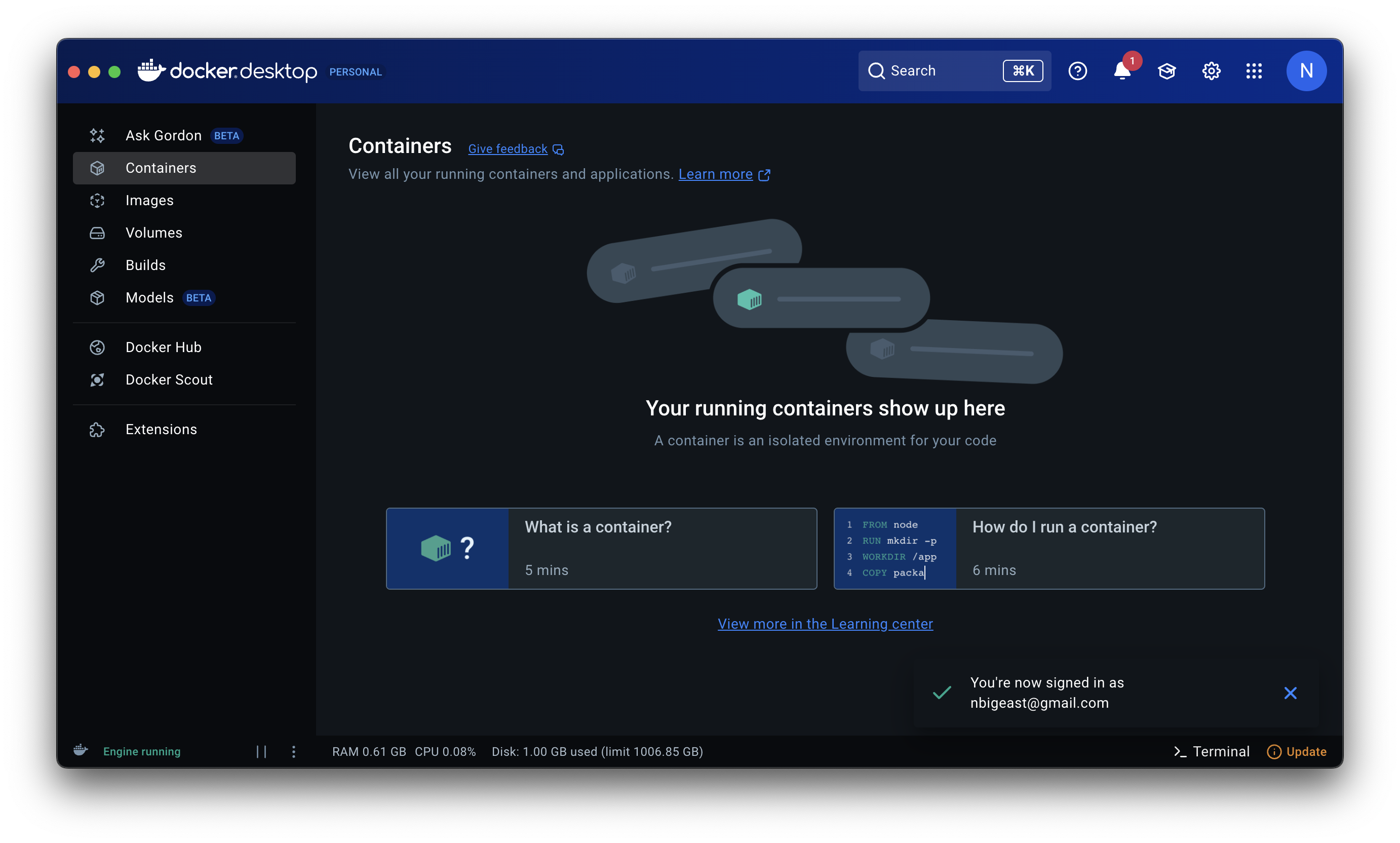The width and height of the screenshot is (1400, 843).
Task: Open the 'What is a container?' card
Action: [601, 548]
